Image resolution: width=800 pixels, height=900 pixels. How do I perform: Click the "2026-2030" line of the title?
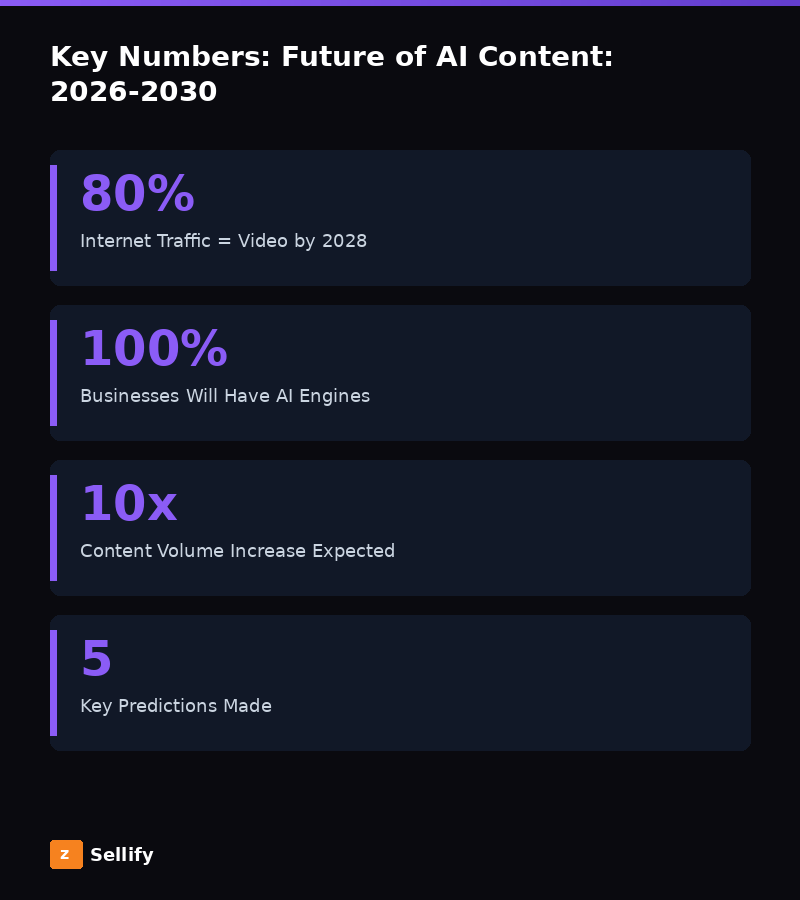pos(133,92)
